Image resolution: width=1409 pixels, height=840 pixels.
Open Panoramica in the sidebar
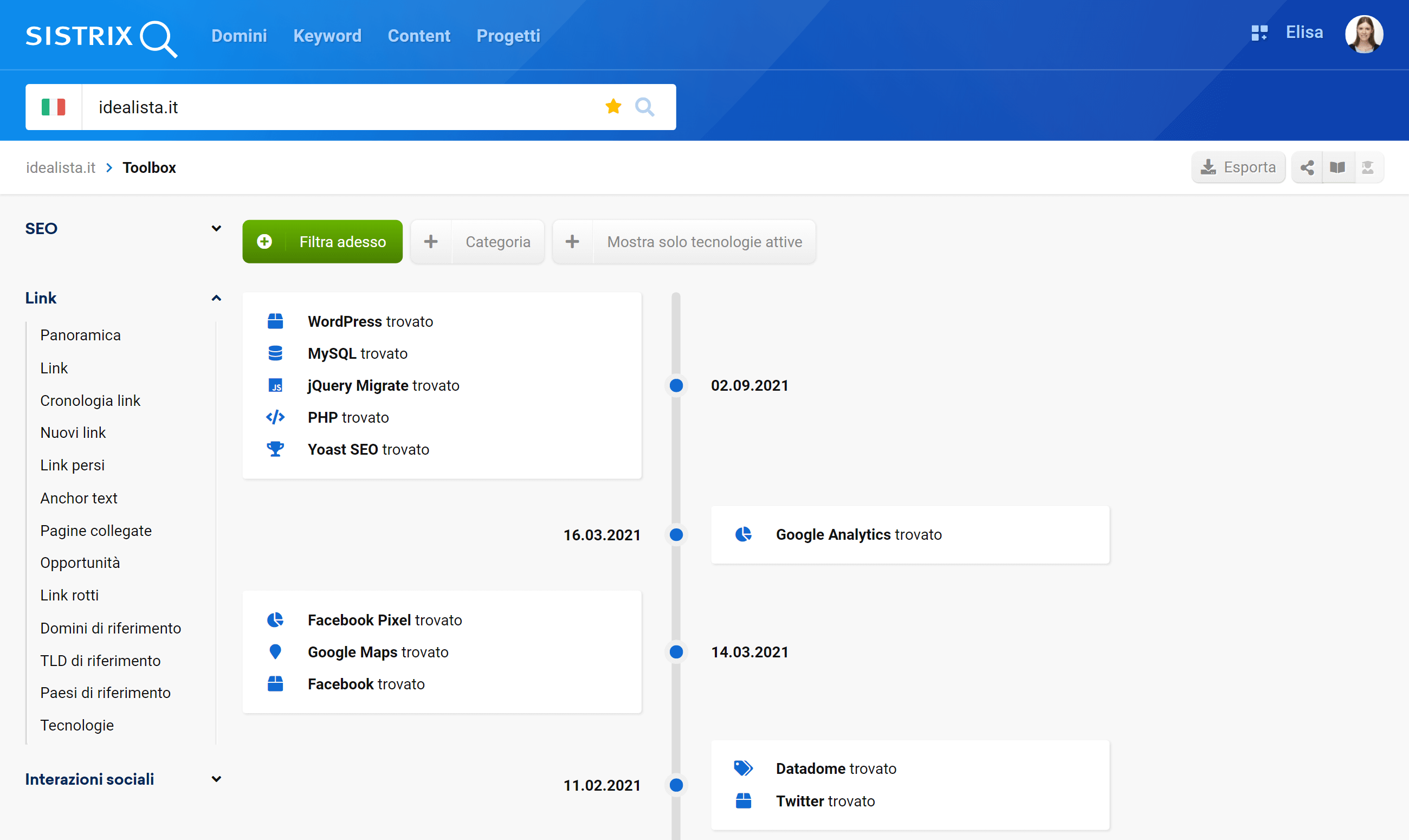pos(80,335)
